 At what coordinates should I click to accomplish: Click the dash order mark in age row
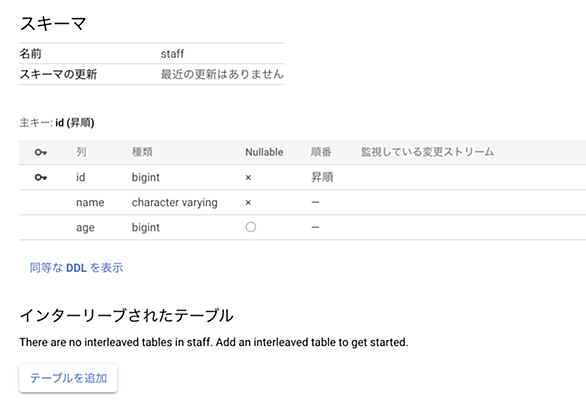coord(315,228)
